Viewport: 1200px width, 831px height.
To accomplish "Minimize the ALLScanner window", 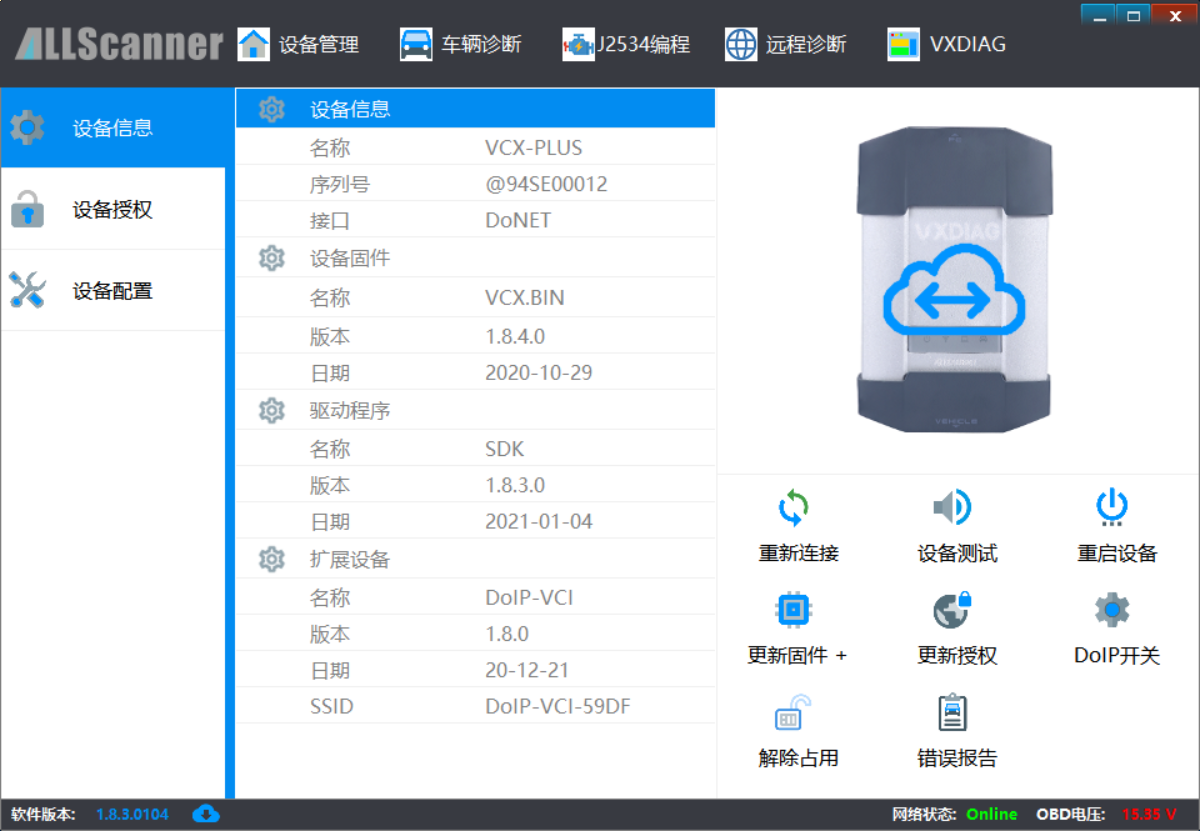I will [1098, 14].
